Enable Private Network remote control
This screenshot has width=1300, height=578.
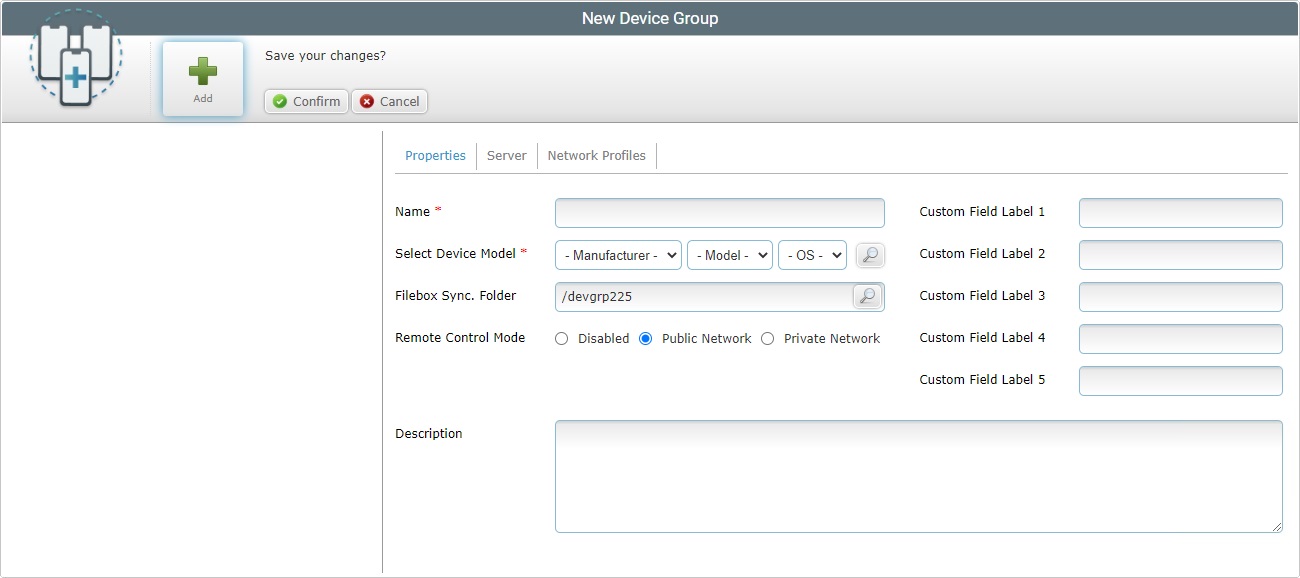pyautogui.click(x=767, y=338)
